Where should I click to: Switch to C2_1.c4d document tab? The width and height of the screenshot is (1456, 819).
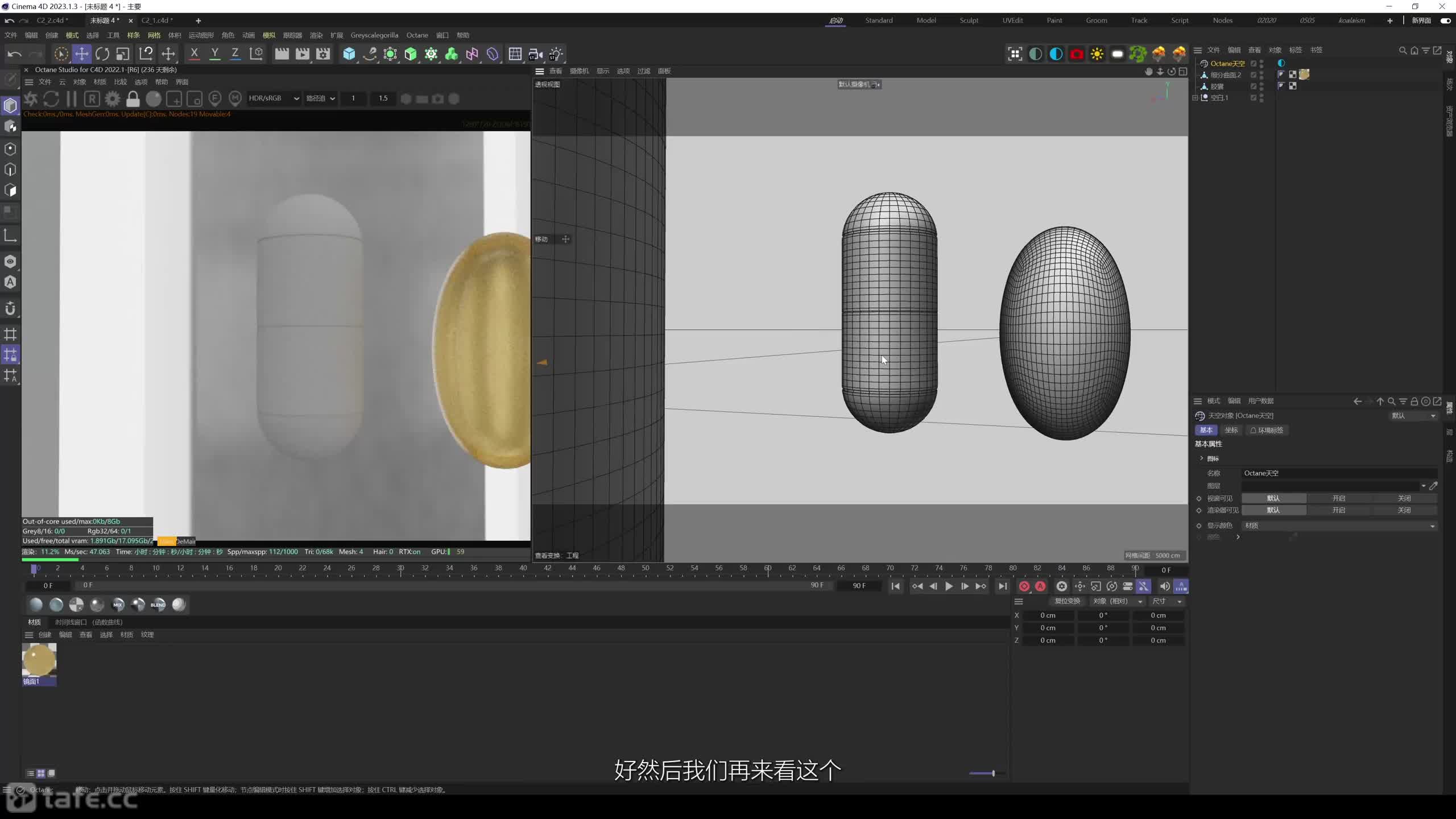click(157, 20)
